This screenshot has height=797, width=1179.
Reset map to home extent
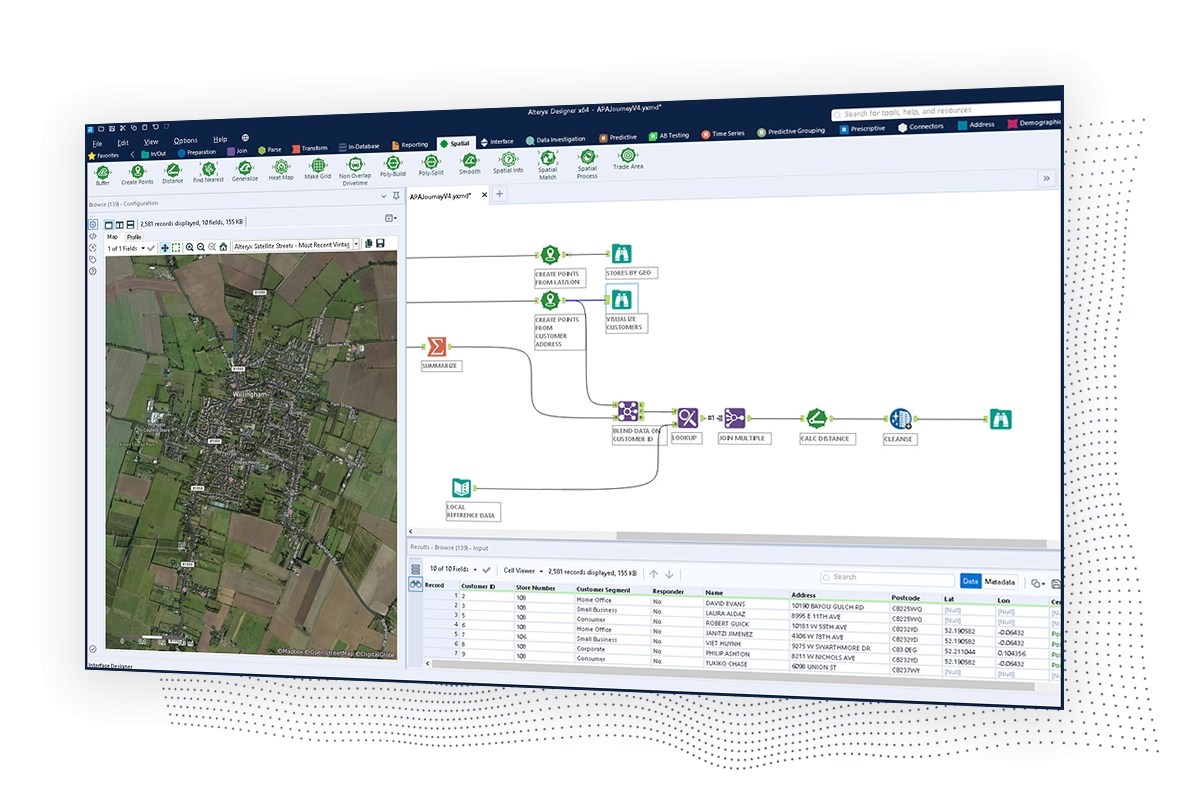coord(223,247)
